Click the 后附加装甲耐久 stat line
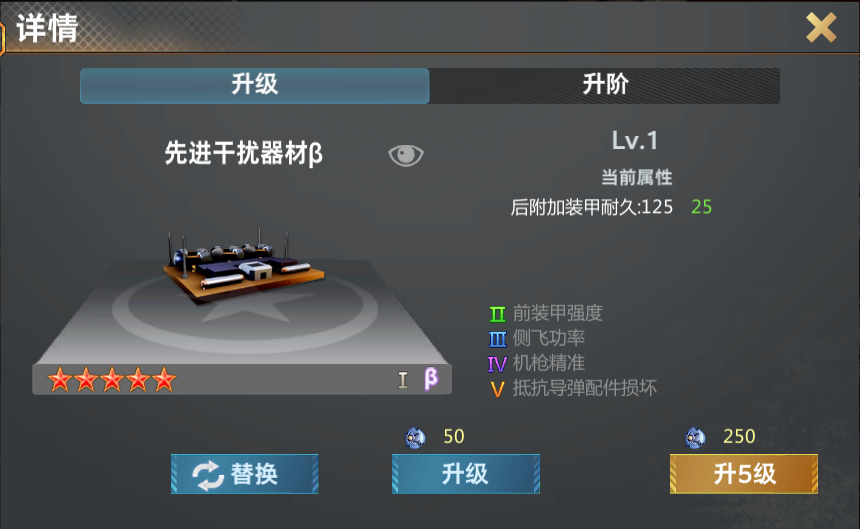860x529 pixels. (611, 207)
